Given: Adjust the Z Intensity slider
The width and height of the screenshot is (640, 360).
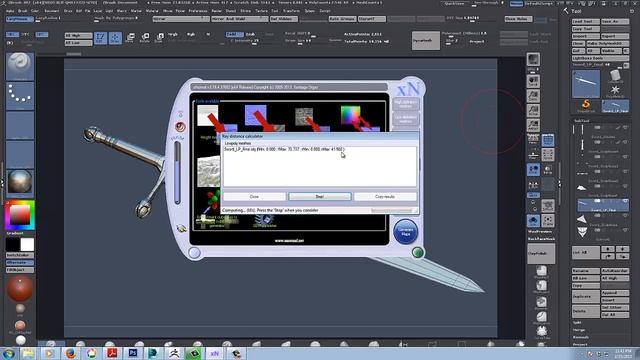Looking at the screenshot, I should (245, 41).
